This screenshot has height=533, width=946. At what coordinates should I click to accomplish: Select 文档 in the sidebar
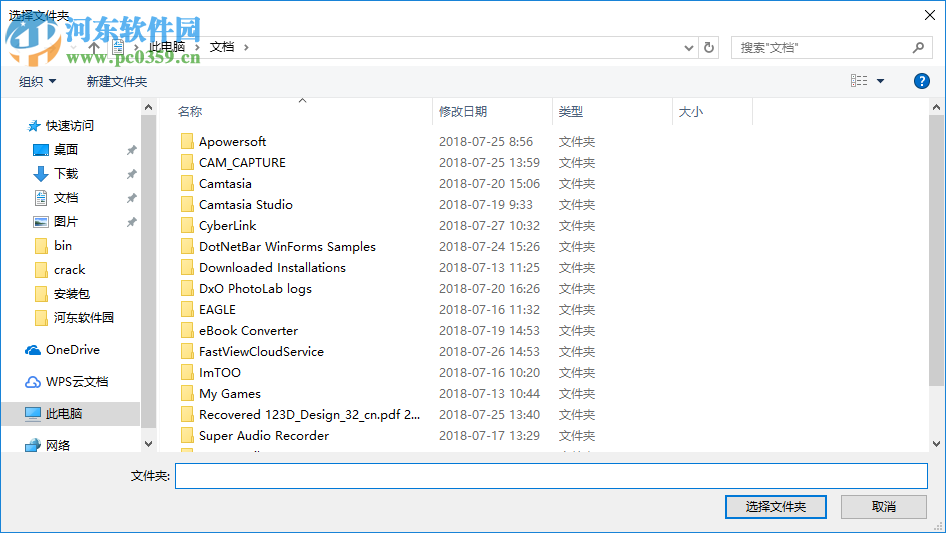pos(65,198)
